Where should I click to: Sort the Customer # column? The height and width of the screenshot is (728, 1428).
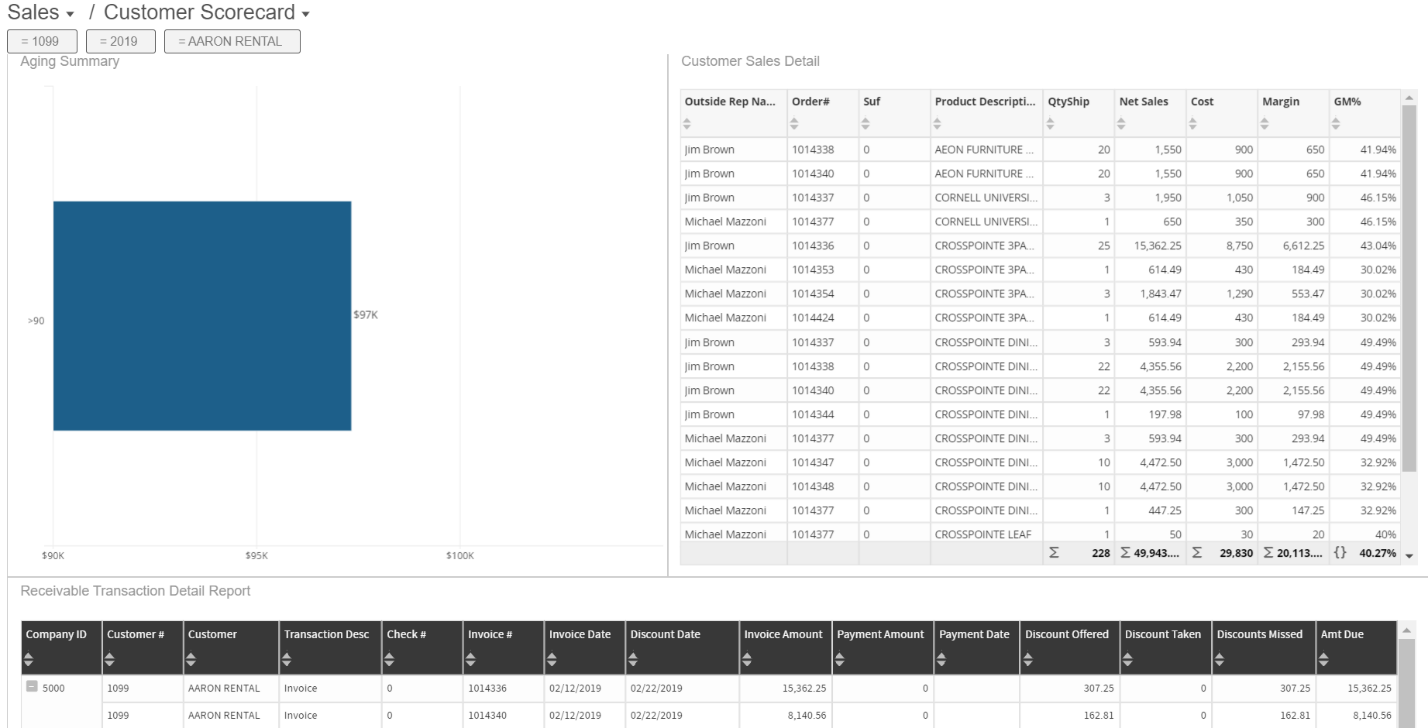tap(112, 658)
